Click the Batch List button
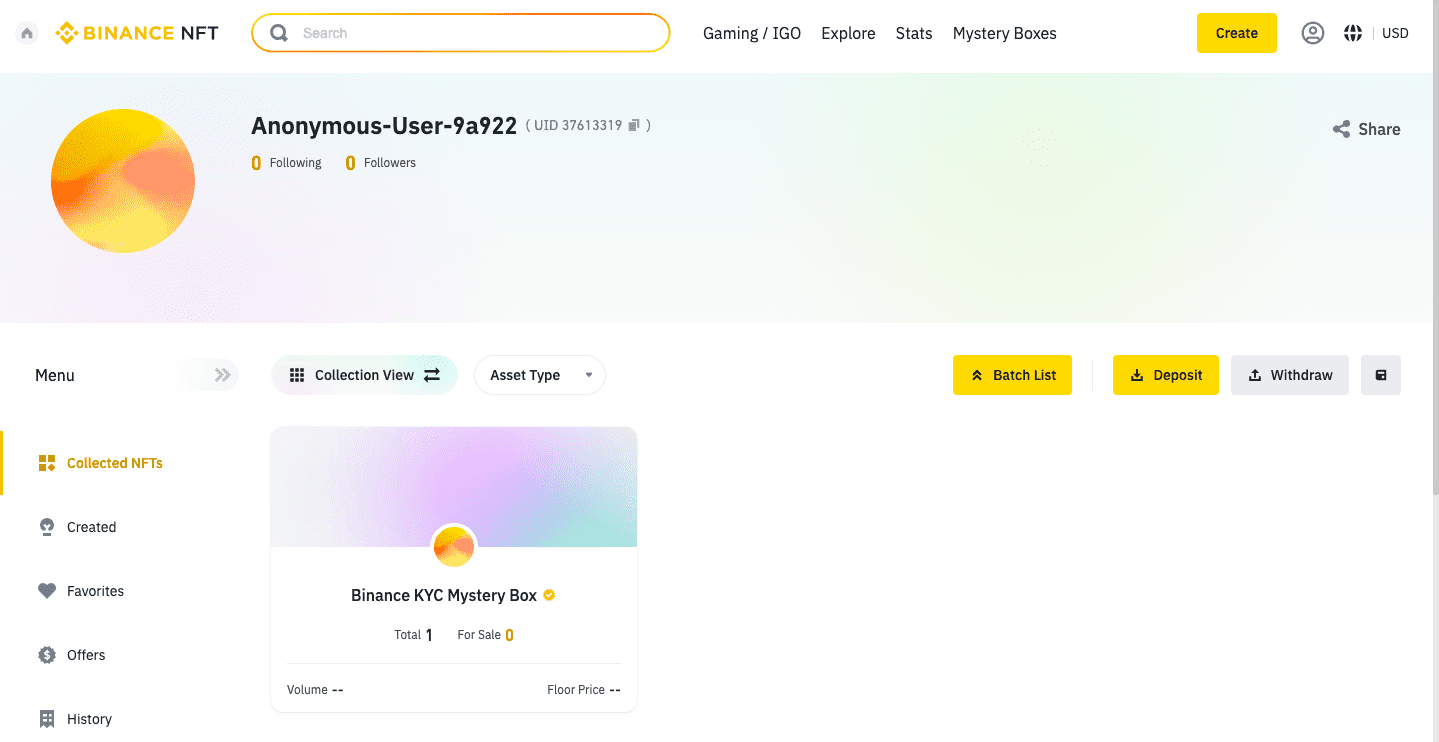This screenshot has width=1439, height=742. pos(1012,375)
